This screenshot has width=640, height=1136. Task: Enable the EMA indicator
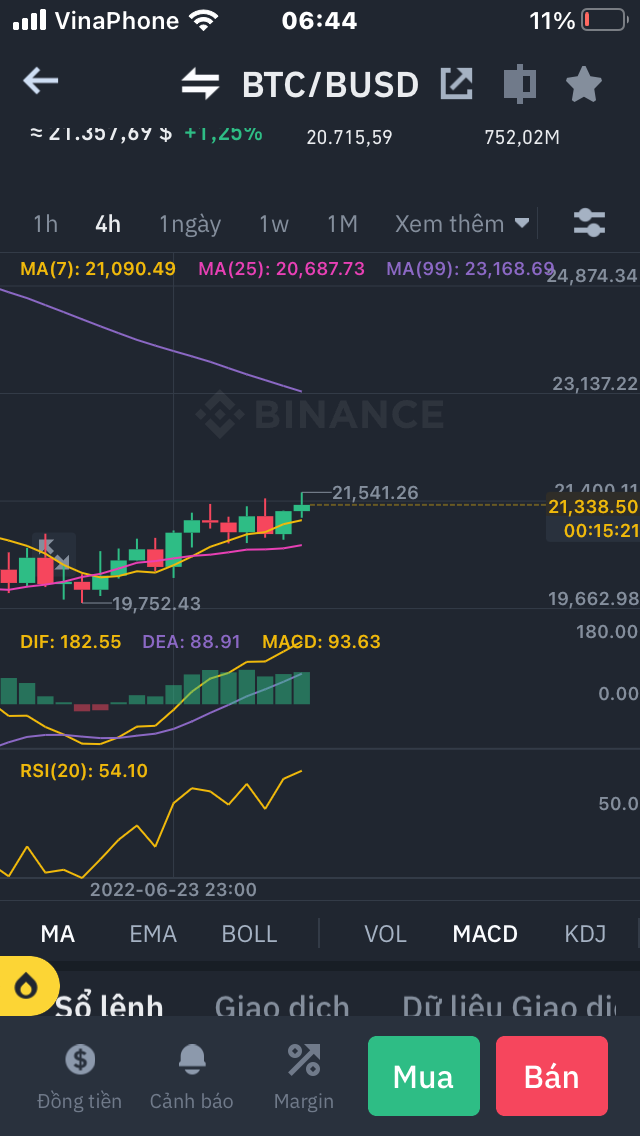point(153,934)
